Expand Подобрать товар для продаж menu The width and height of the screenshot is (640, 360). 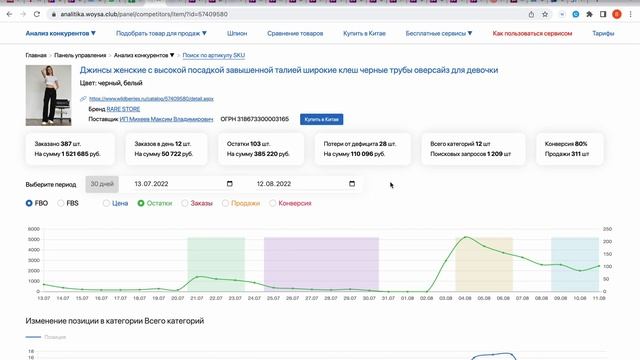(161, 33)
